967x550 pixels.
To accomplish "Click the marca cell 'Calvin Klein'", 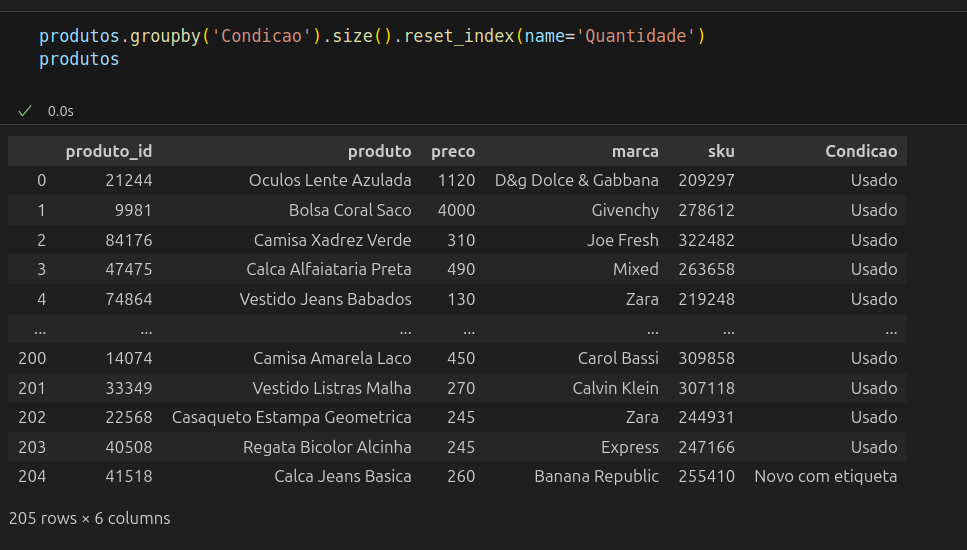I will pyautogui.click(x=615, y=388).
